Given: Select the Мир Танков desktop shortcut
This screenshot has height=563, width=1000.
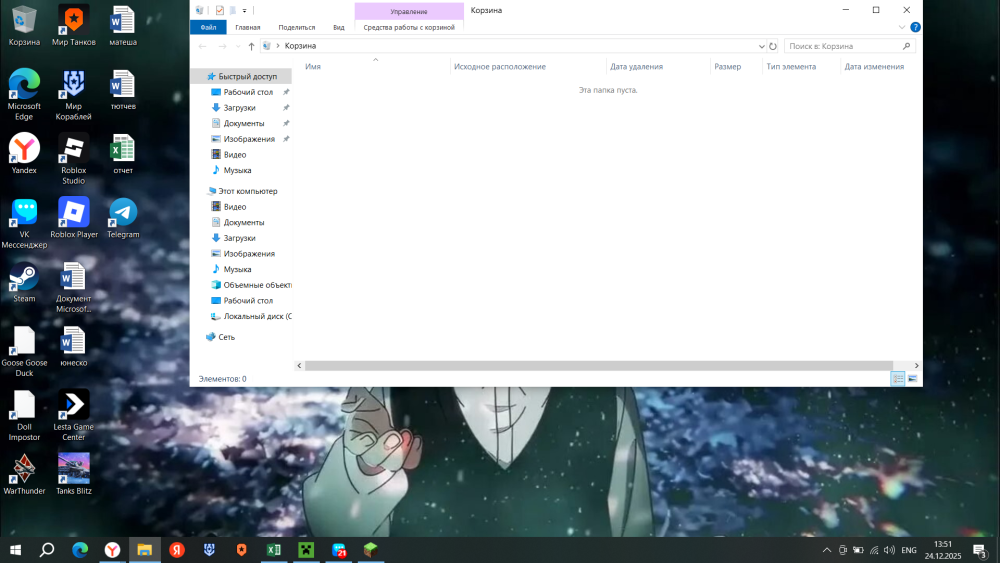Looking at the screenshot, I should (x=73, y=26).
